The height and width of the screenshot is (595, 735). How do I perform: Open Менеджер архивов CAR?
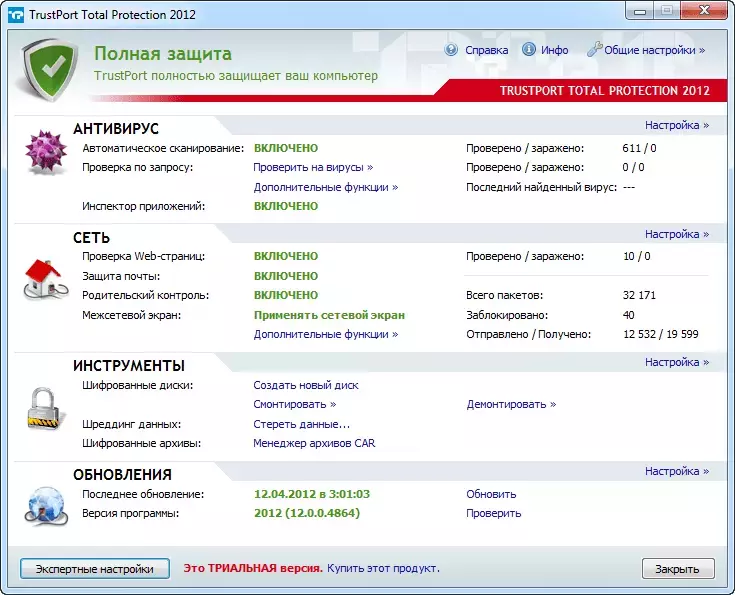point(314,443)
